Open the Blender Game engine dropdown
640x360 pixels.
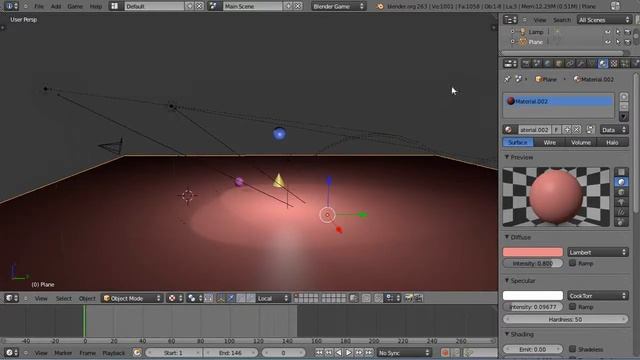click(x=338, y=6)
